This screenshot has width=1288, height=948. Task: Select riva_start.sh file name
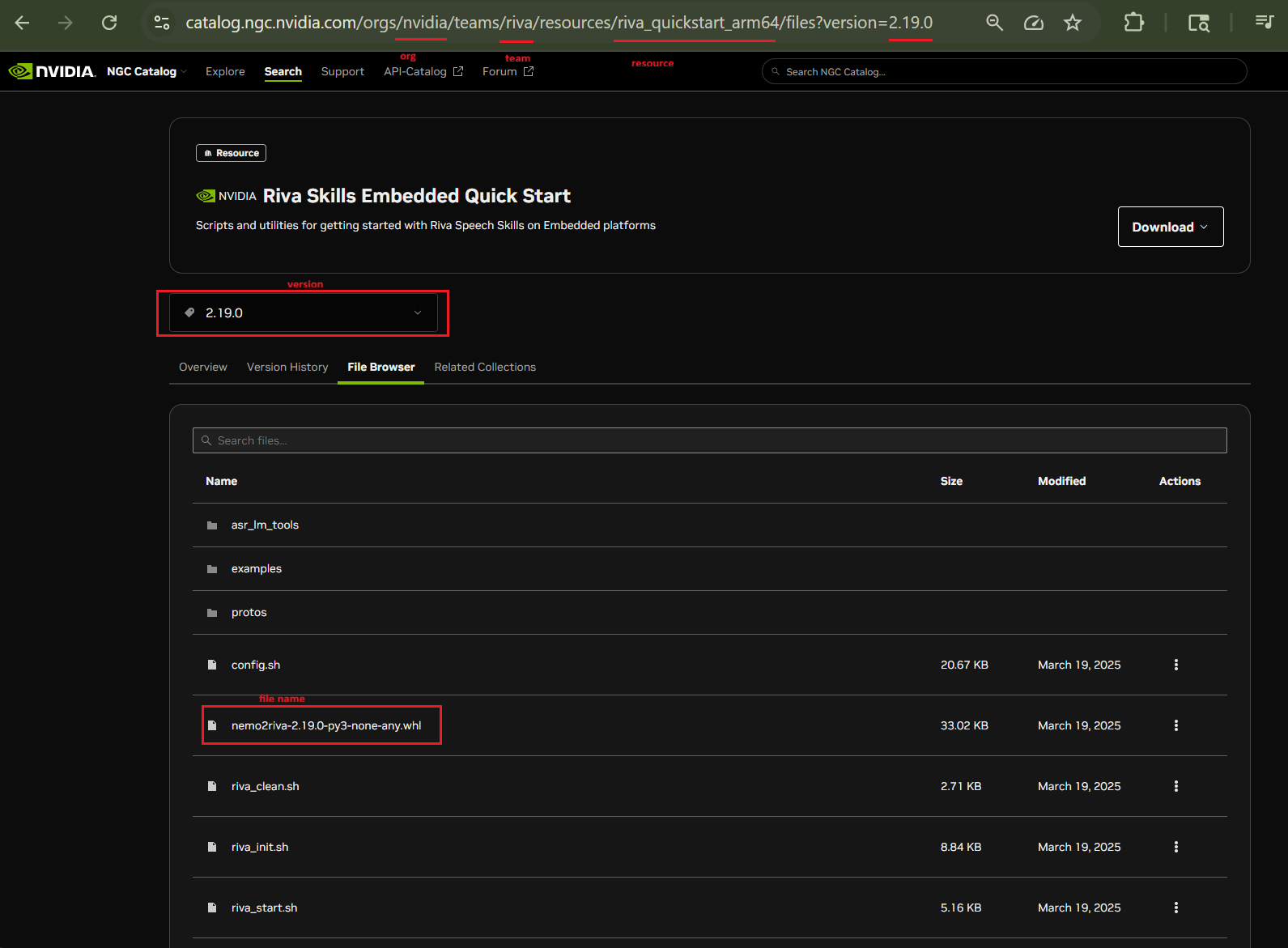click(265, 908)
